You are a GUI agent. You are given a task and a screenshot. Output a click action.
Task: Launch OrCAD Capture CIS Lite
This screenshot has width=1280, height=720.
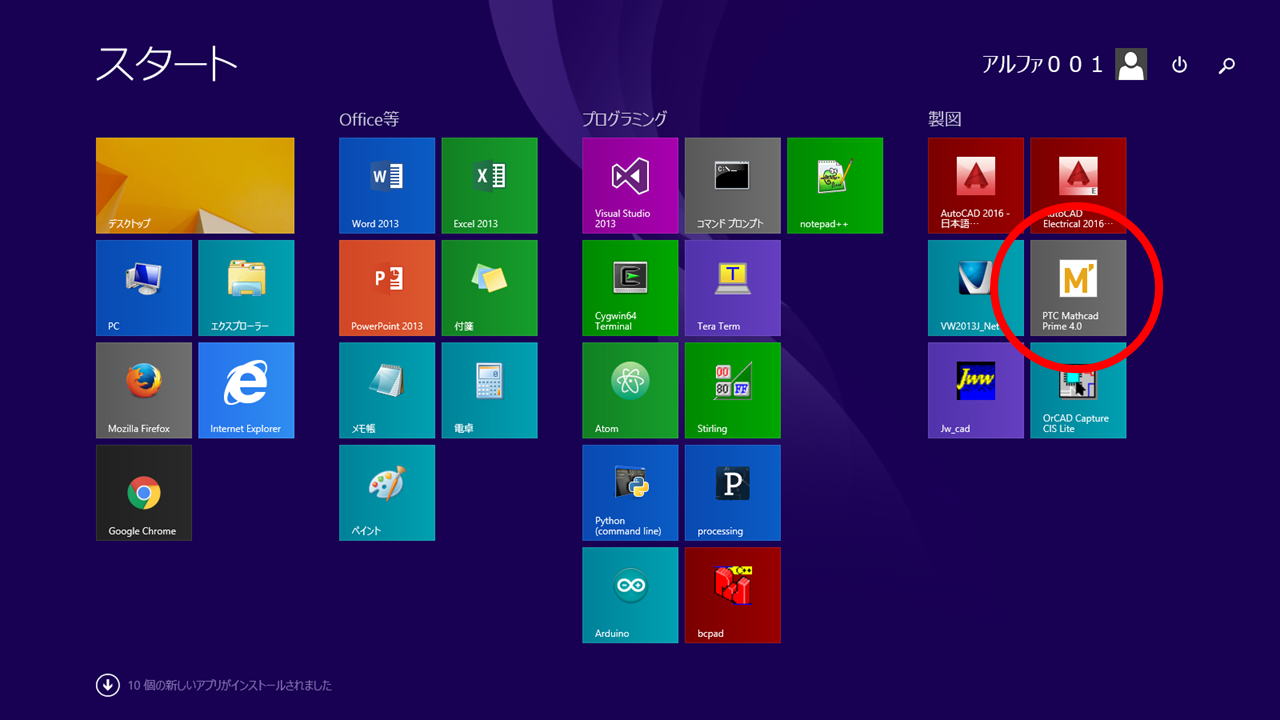(x=1078, y=390)
